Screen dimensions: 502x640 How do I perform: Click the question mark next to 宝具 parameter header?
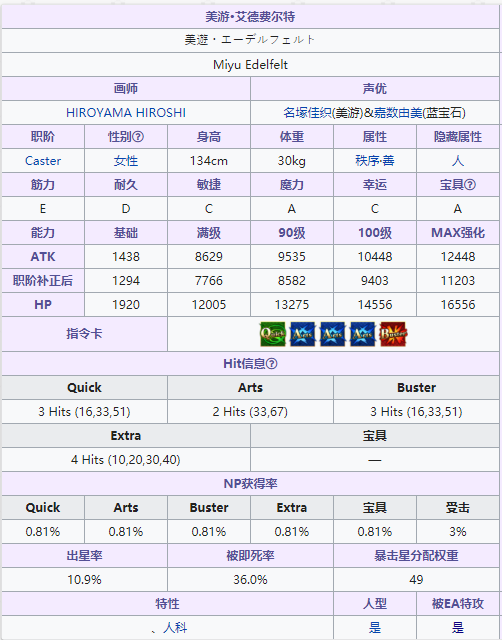[470, 185]
